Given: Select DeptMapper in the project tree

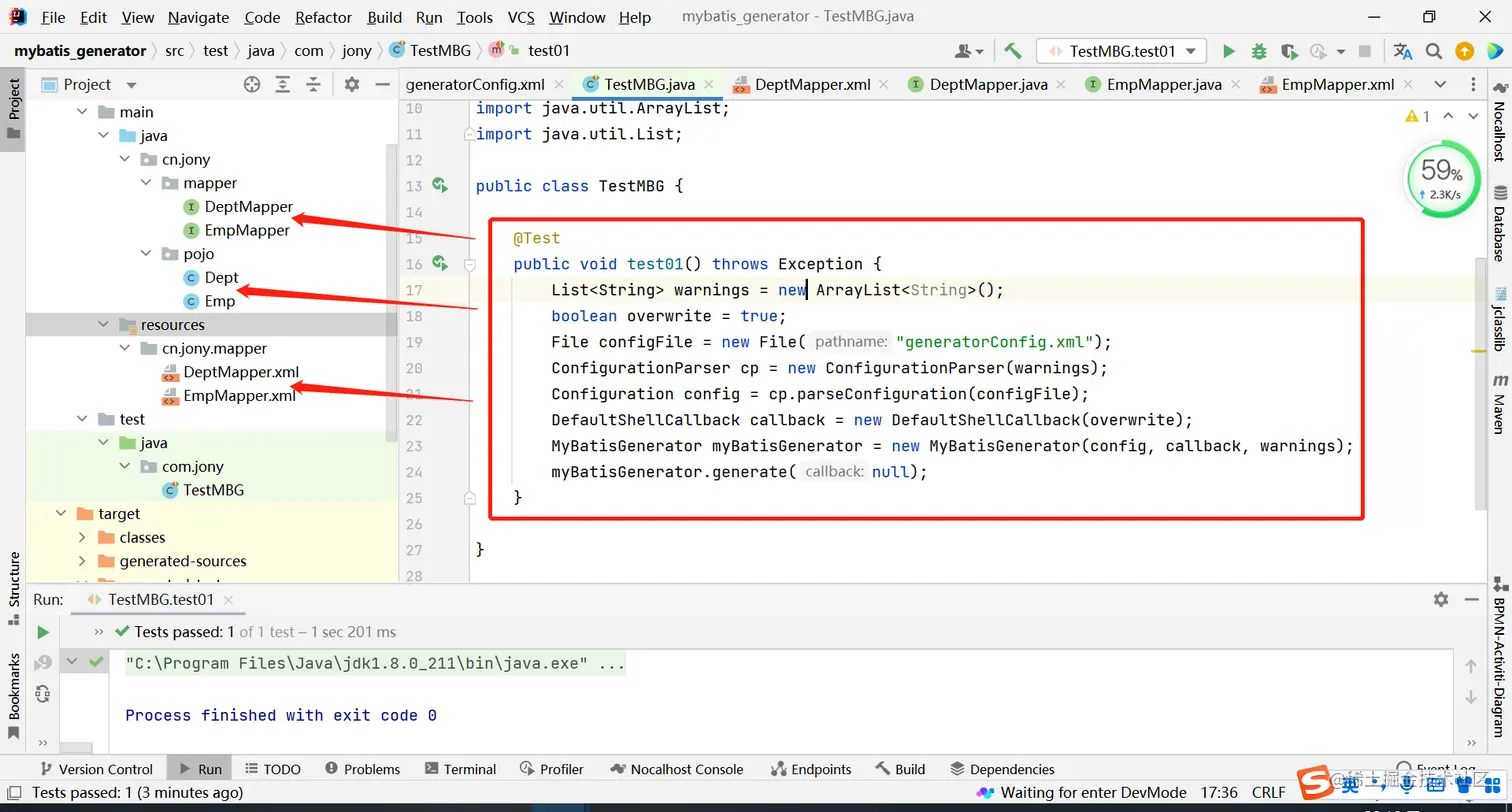Looking at the screenshot, I should tap(249, 207).
